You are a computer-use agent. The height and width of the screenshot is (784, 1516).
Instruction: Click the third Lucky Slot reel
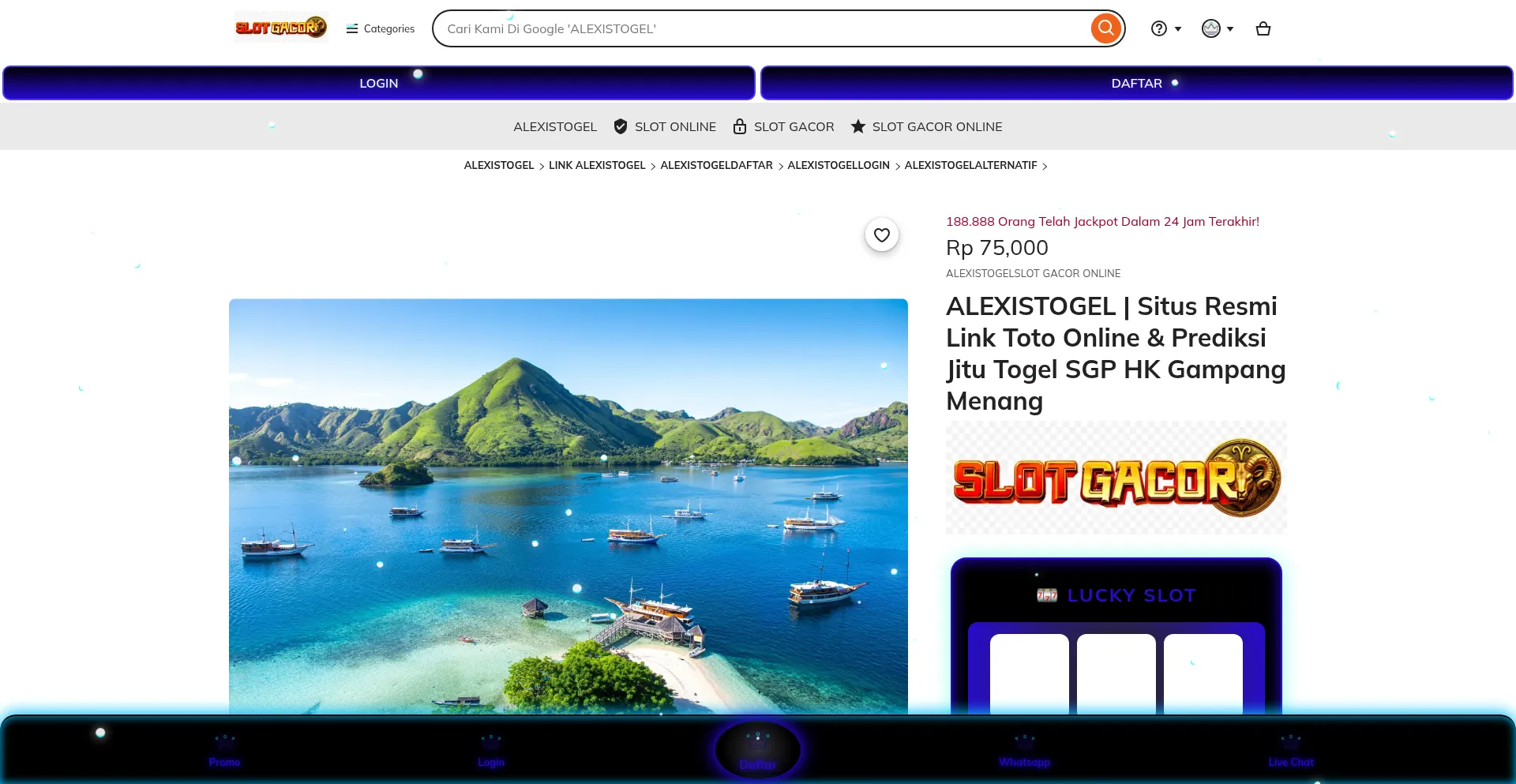[1203, 673]
